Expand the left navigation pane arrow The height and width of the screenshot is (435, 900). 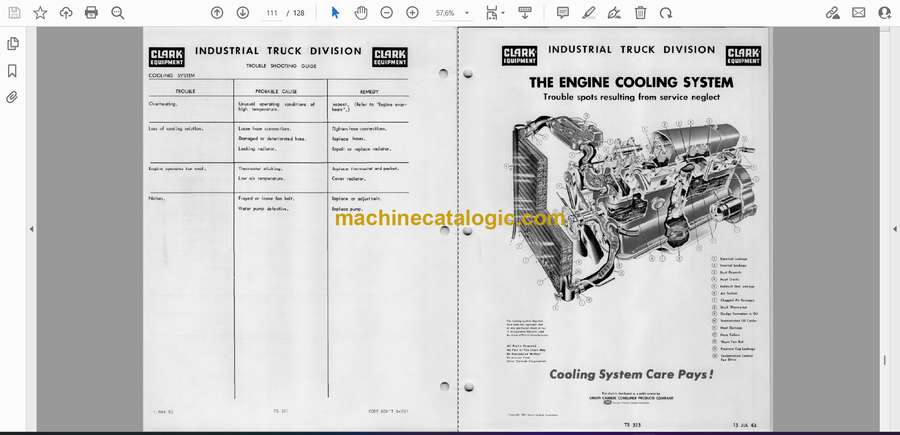(32, 229)
